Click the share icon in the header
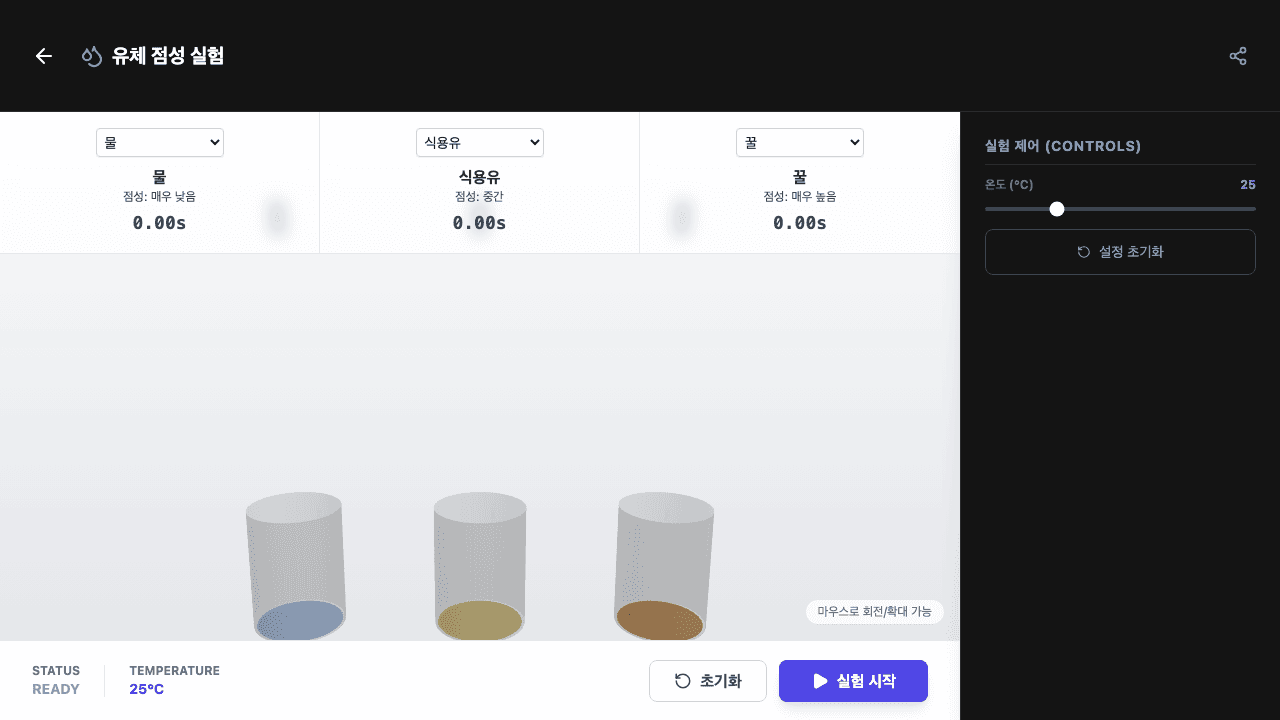1280x720 pixels. (x=1238, y=56)
